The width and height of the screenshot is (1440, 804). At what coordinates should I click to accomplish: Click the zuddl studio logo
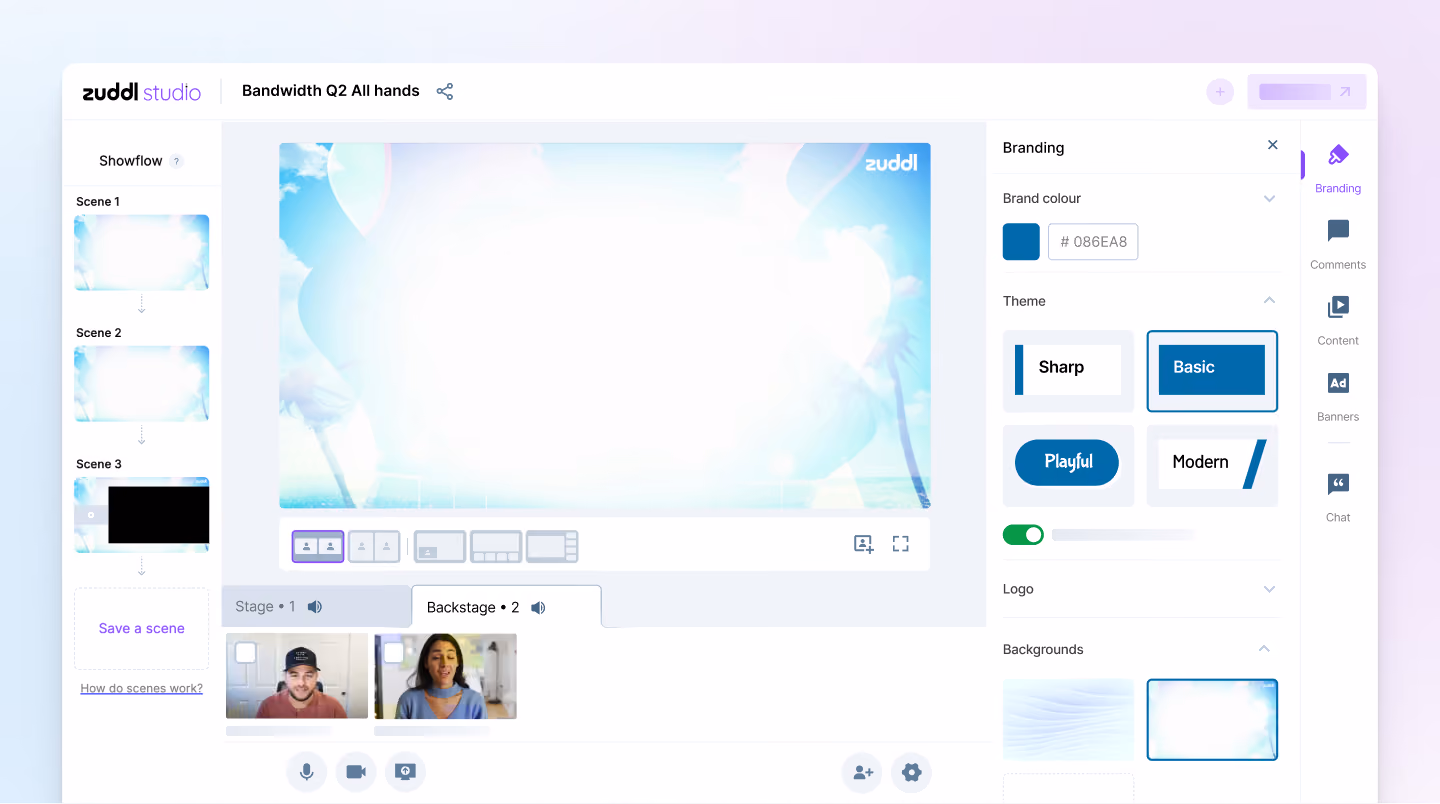point(141,92)
